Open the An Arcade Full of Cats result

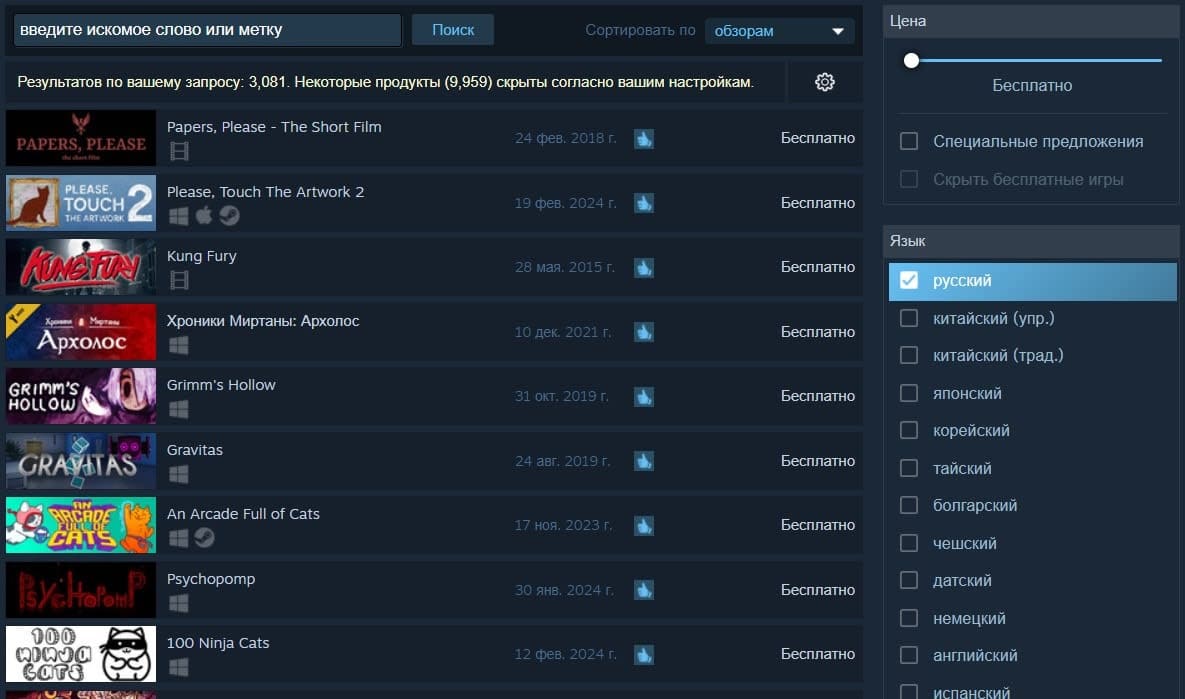coord(434,525)
